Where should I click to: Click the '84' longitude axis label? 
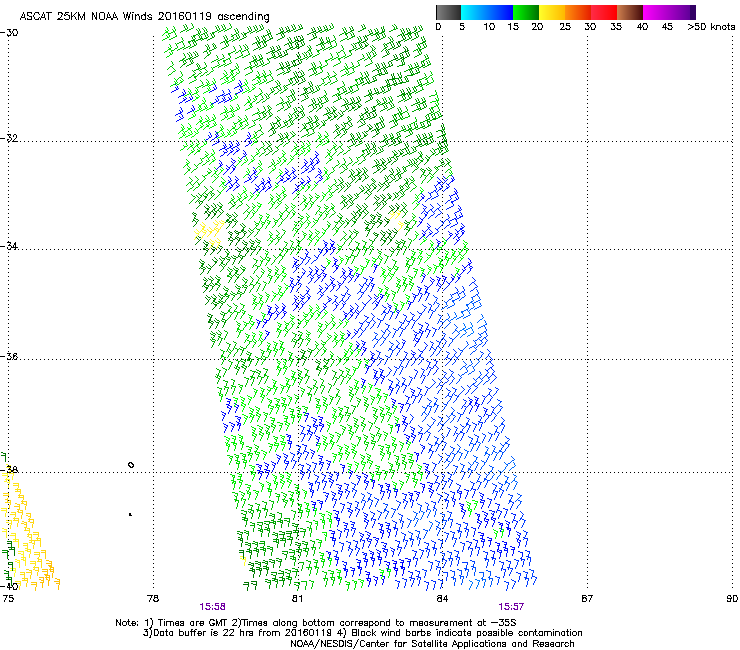[442, 599]
